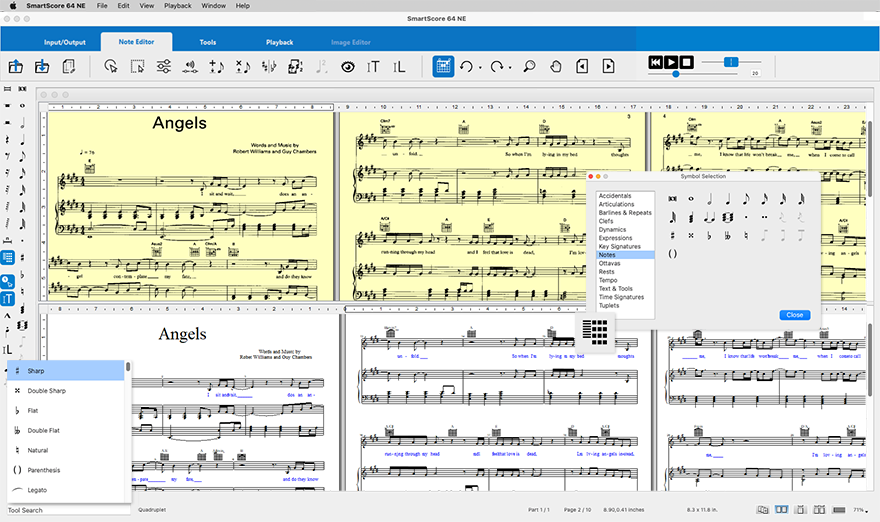
Task: Toggle the blue pointer-circle button in left sidebar
Action: point(7,281)
